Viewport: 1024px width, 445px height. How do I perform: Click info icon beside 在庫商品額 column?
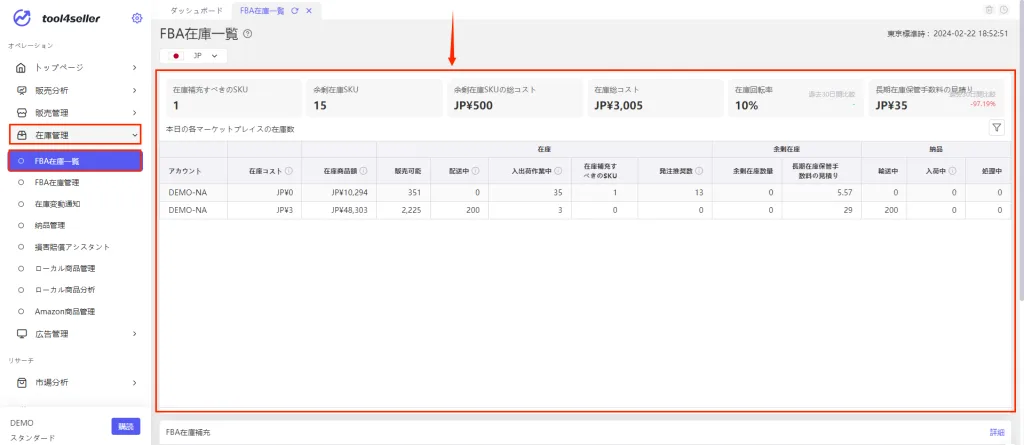pos(363,171)
